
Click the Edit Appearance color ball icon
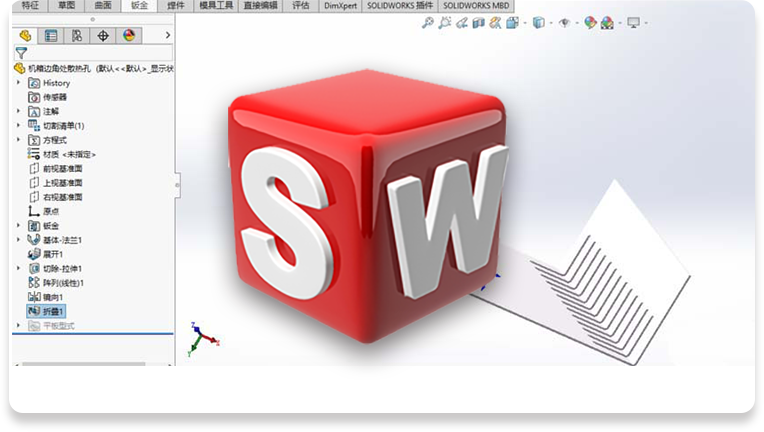click(590, 23)
